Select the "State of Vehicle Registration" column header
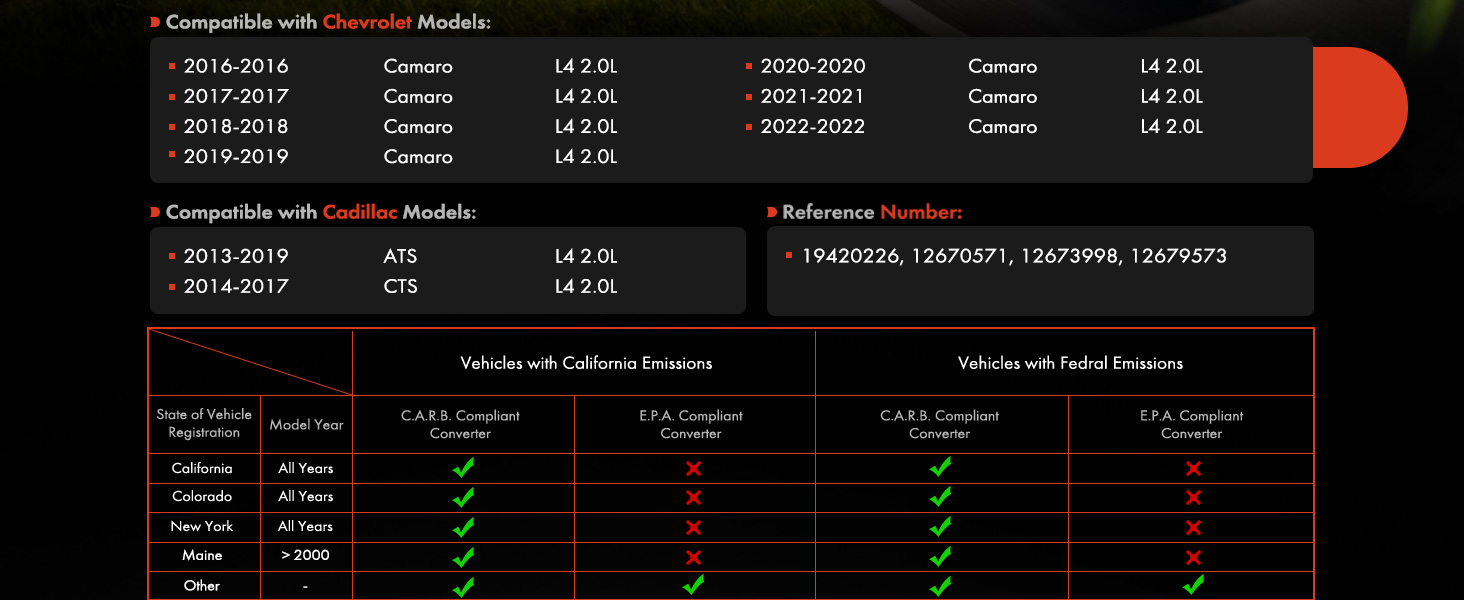Screen dimensions: 1464x600 coord(204,423)
